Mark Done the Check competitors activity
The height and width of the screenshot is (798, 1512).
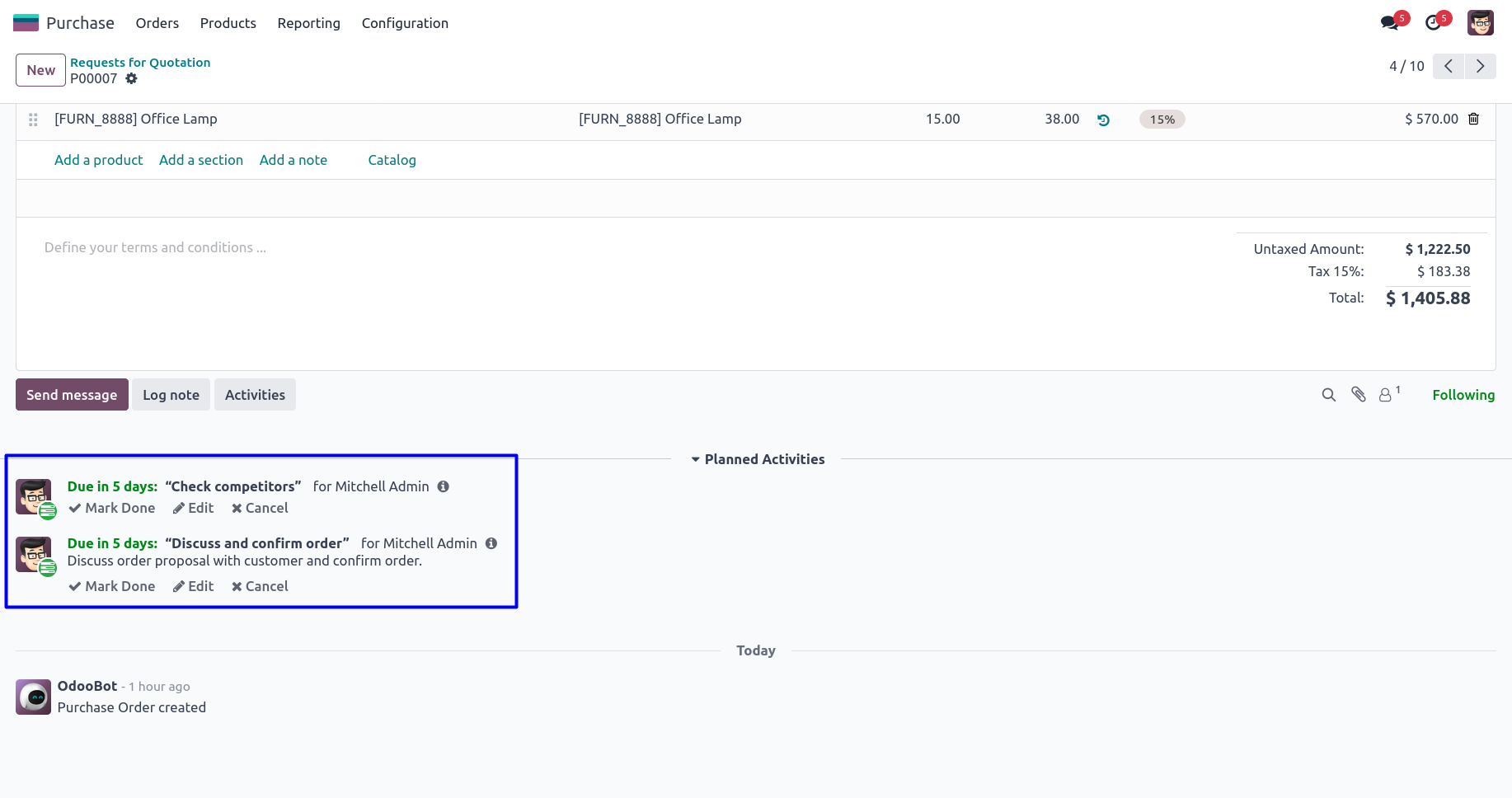112,508
